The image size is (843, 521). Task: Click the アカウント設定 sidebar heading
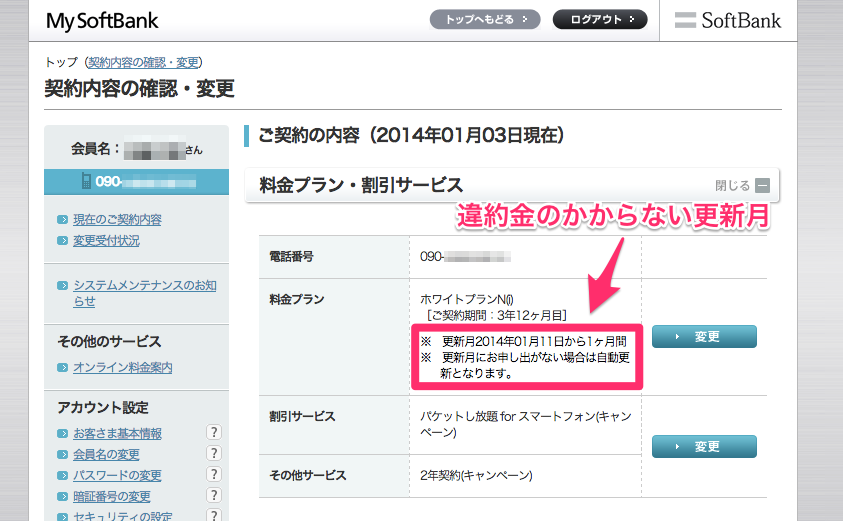(103, 408)
